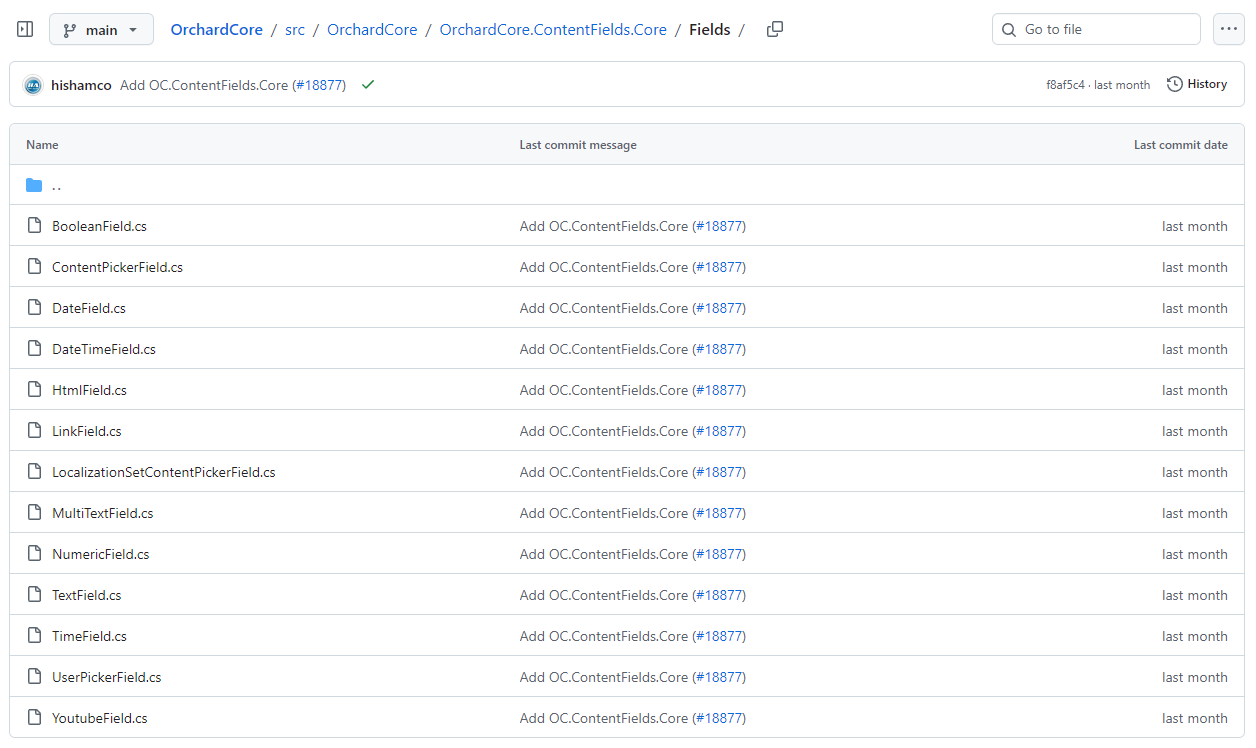Toggle the side panel file tree icon

(x=25, y=30)
